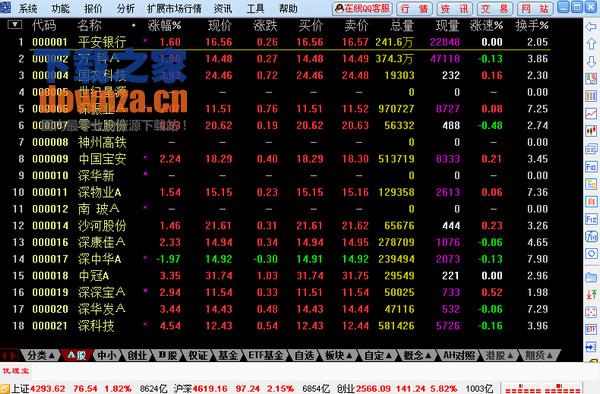Screen dimensions: 600x394
Task: Expand the 板块▲ sector tab menu
Action: 339,355
